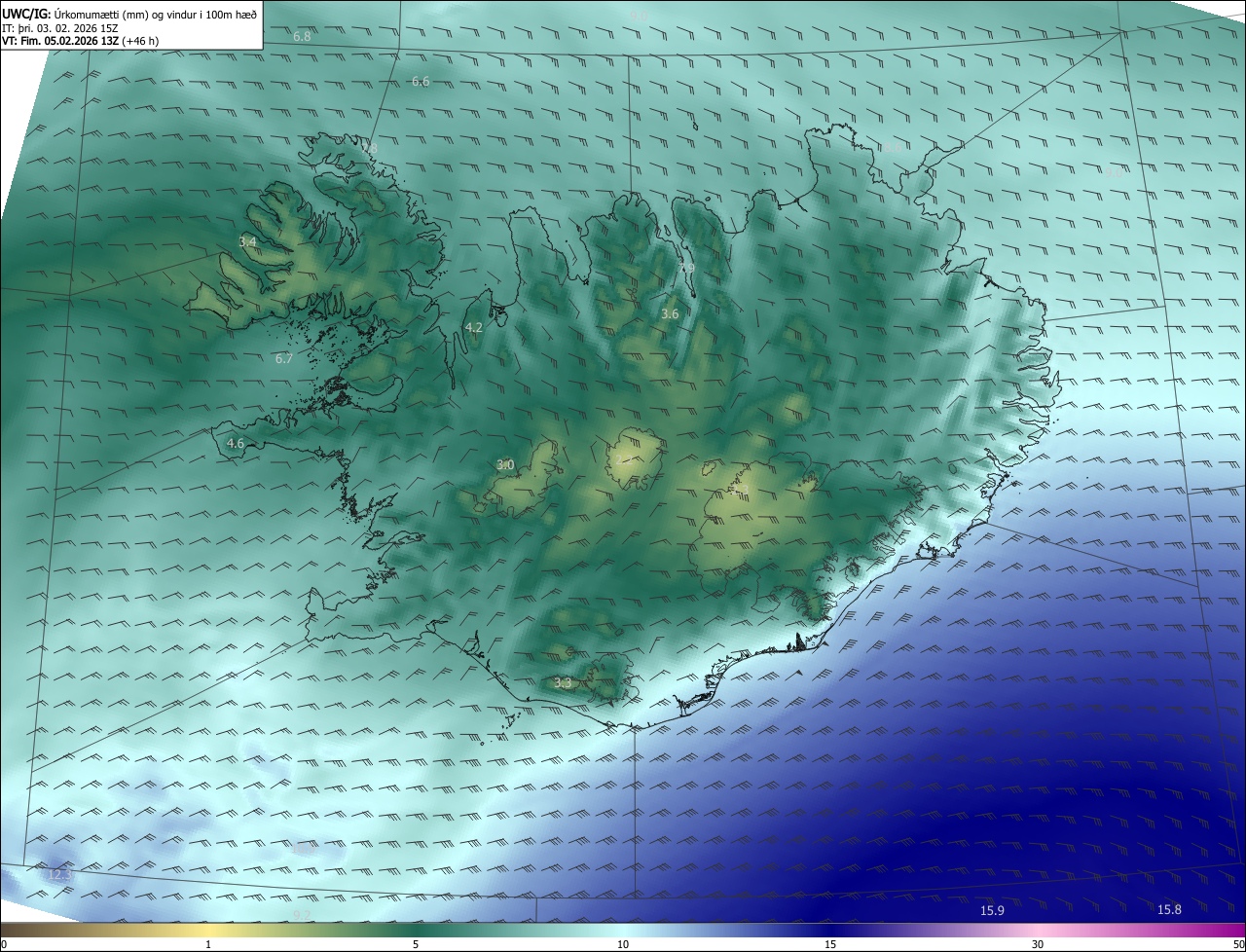Click the 12.3 value label

coord(61,875)
